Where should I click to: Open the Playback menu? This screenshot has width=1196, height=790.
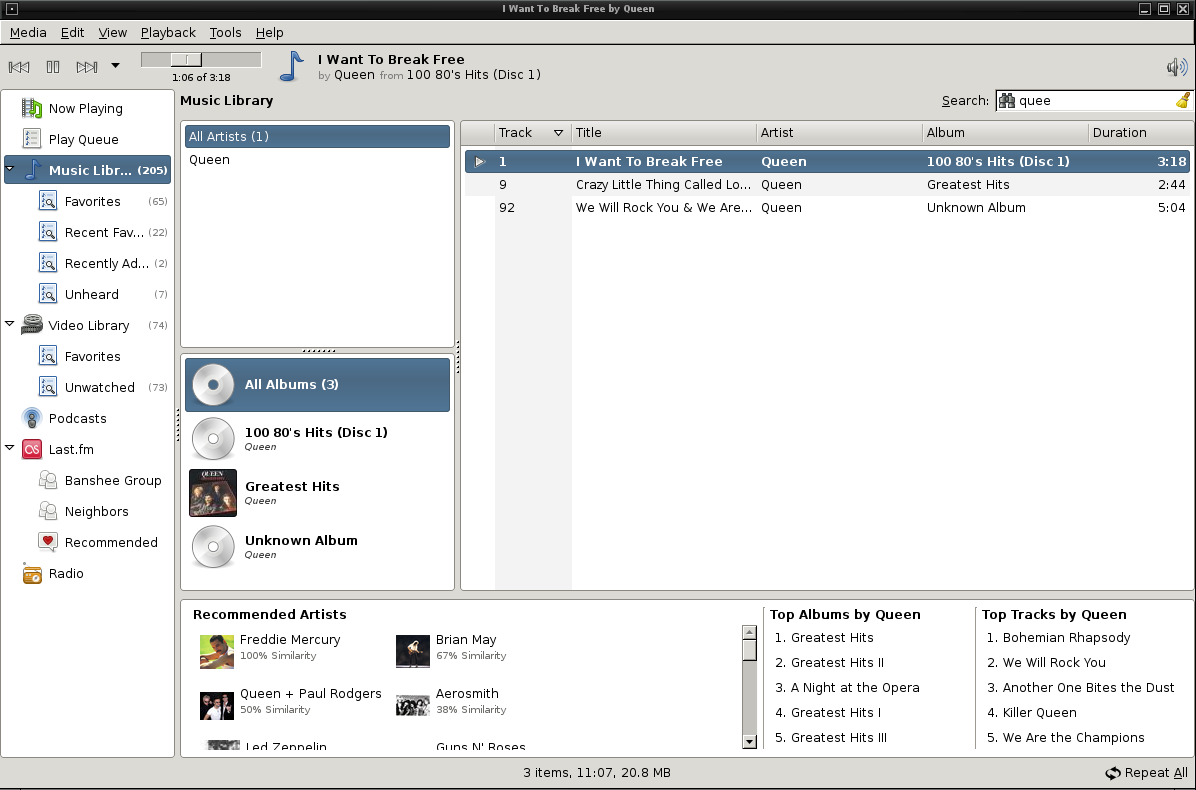coord(168,33)
